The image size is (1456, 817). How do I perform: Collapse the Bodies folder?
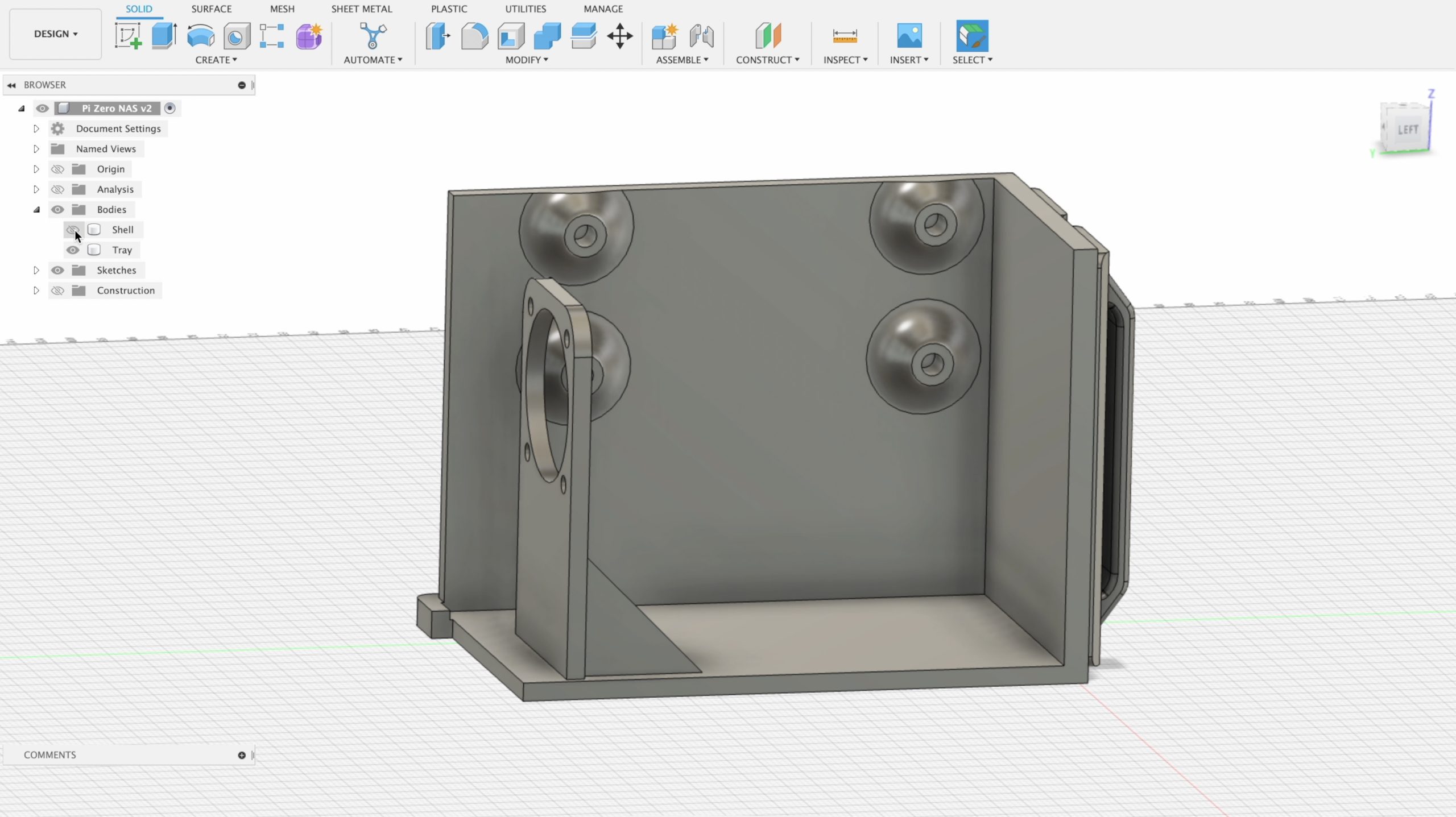(36, 210)
